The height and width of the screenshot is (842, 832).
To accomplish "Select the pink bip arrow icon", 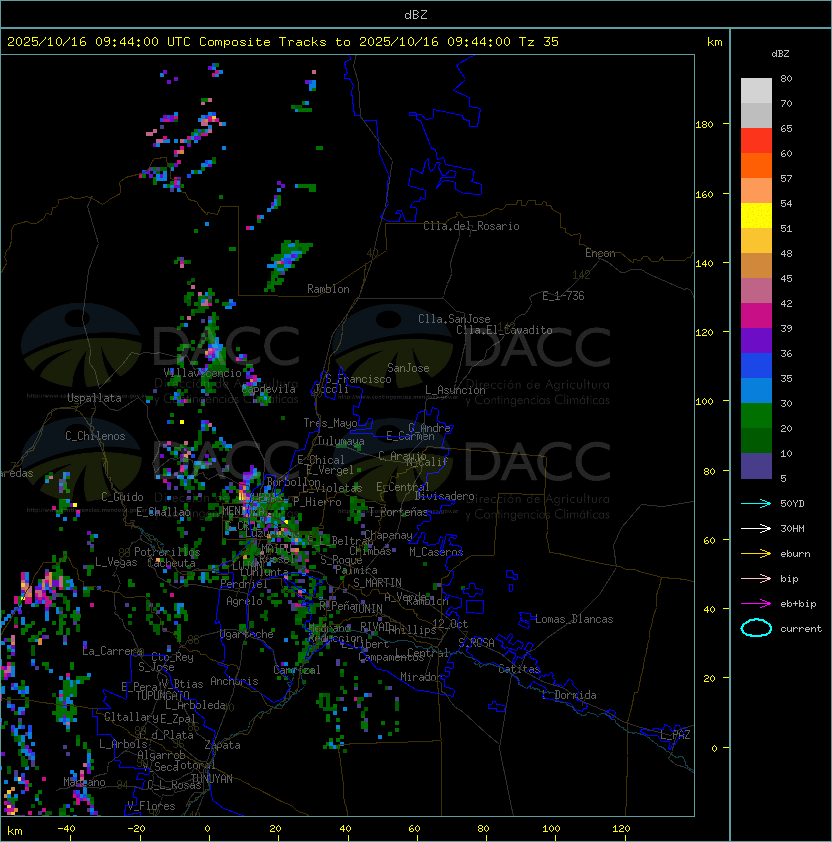I will [756, 579].
